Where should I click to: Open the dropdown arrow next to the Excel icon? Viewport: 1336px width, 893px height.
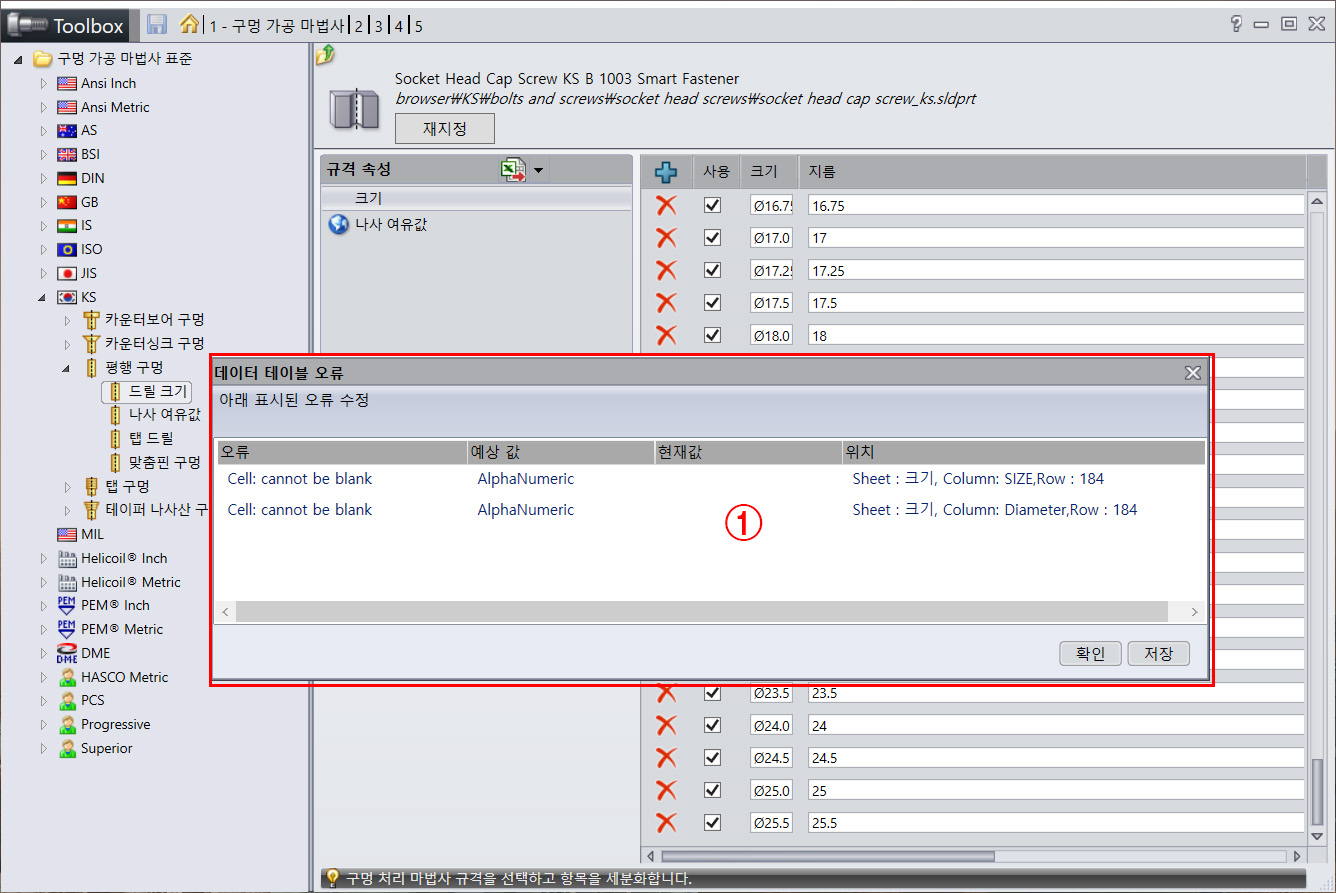click(x=538, y=169)
